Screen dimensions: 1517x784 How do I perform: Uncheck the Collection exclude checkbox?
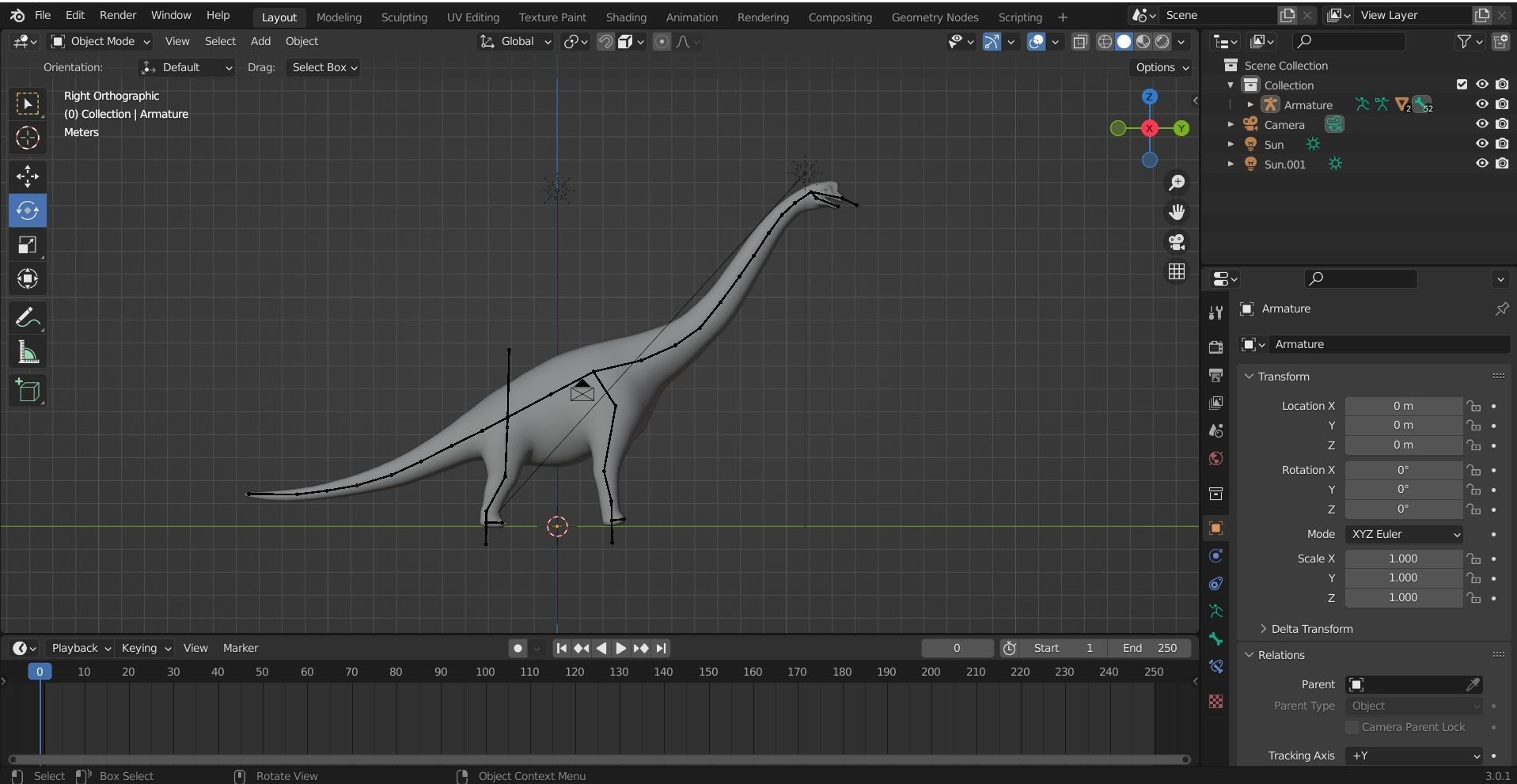[x=1462, y=85]
